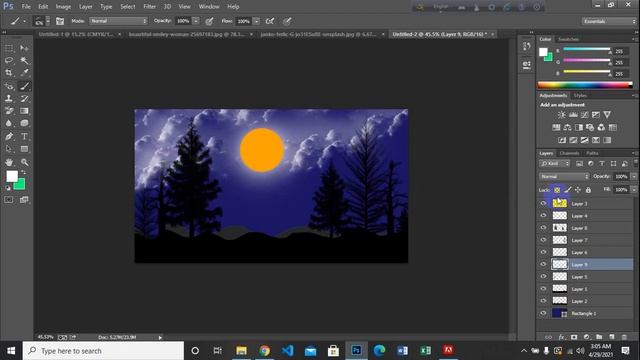640x360 pixels.
Task: Select the Clone Stamp tool
Action: click(x=9, y=98)
